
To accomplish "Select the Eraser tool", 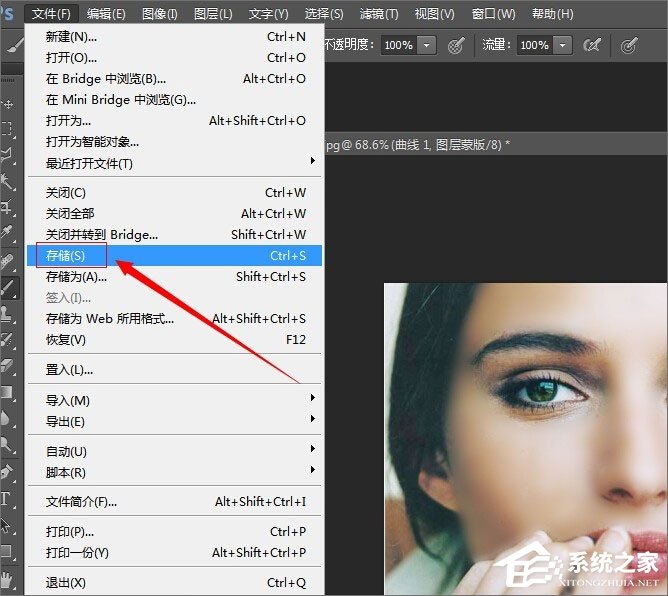I will click(x=8, y=366).
